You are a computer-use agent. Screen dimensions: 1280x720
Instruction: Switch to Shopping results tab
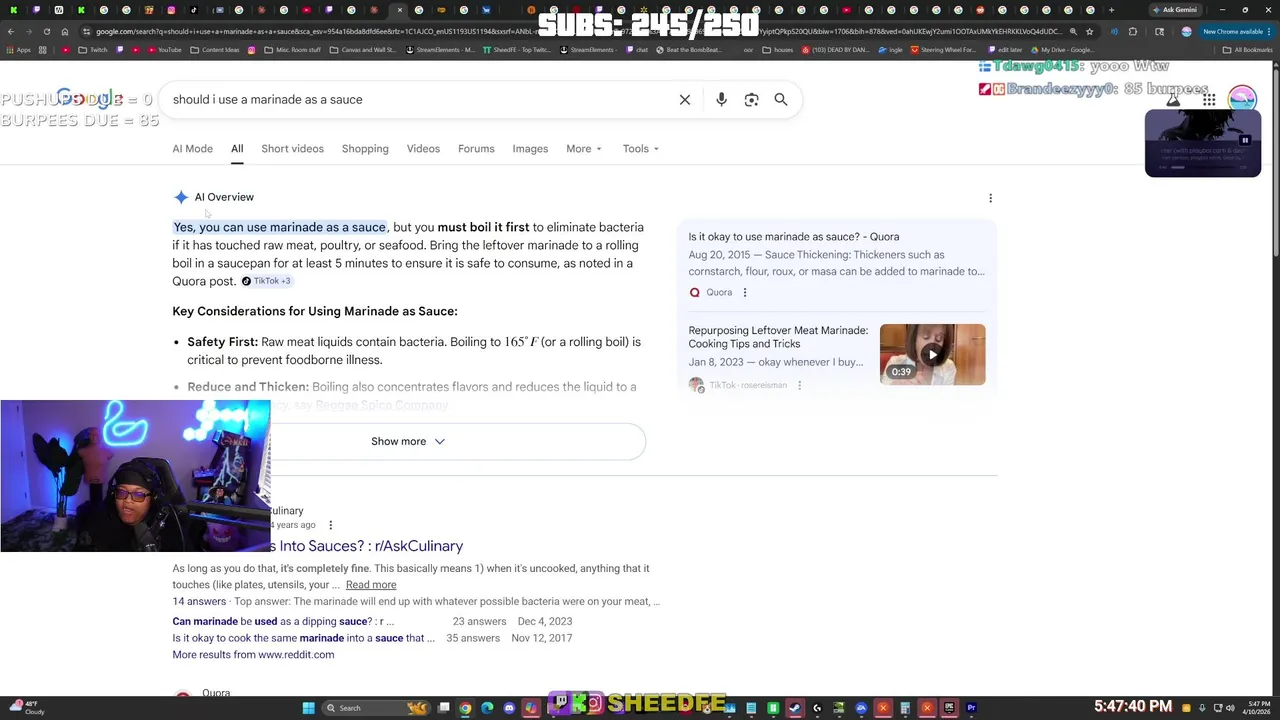point(365,149)
